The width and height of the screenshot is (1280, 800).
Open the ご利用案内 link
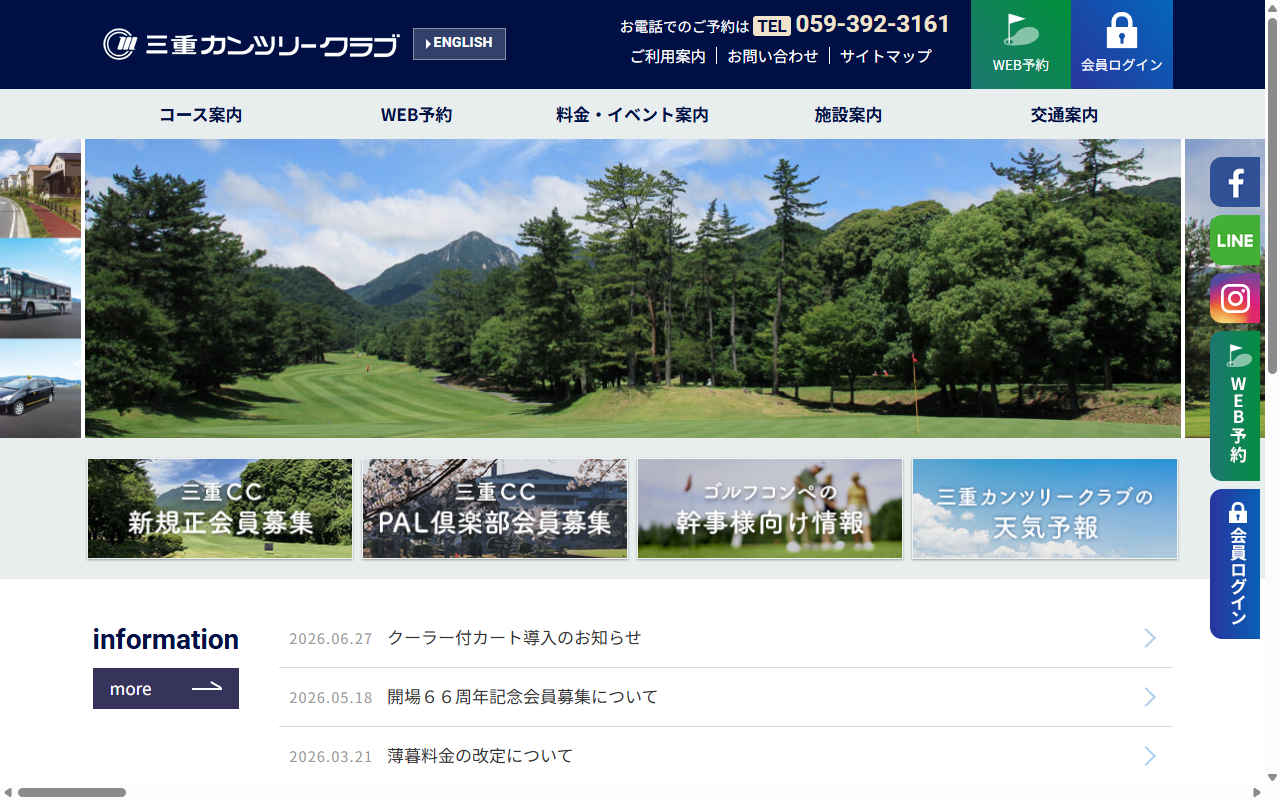click(x=667, y=56)
